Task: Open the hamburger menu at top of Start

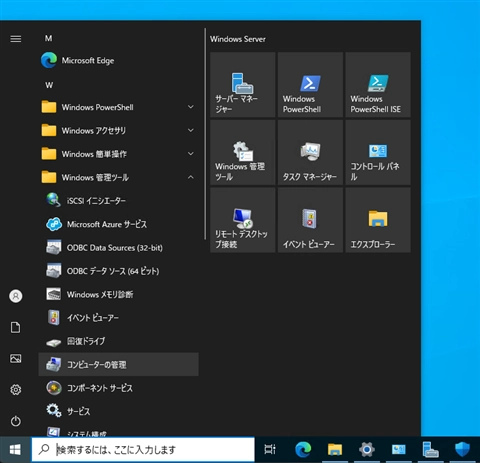Action: click(x=16, y=39)
